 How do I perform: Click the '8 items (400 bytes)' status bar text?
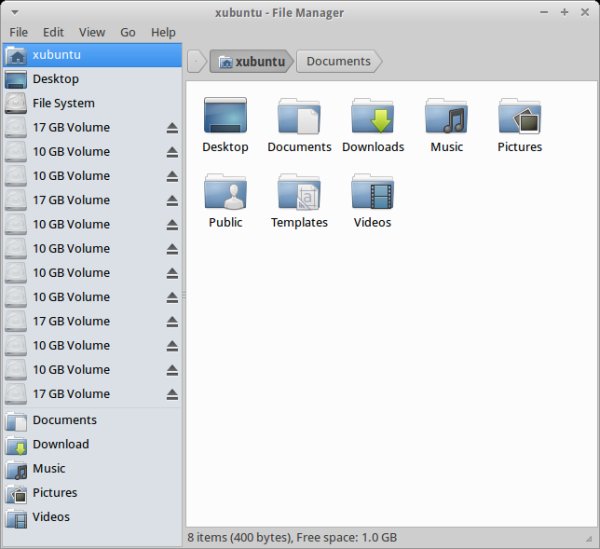240,538
